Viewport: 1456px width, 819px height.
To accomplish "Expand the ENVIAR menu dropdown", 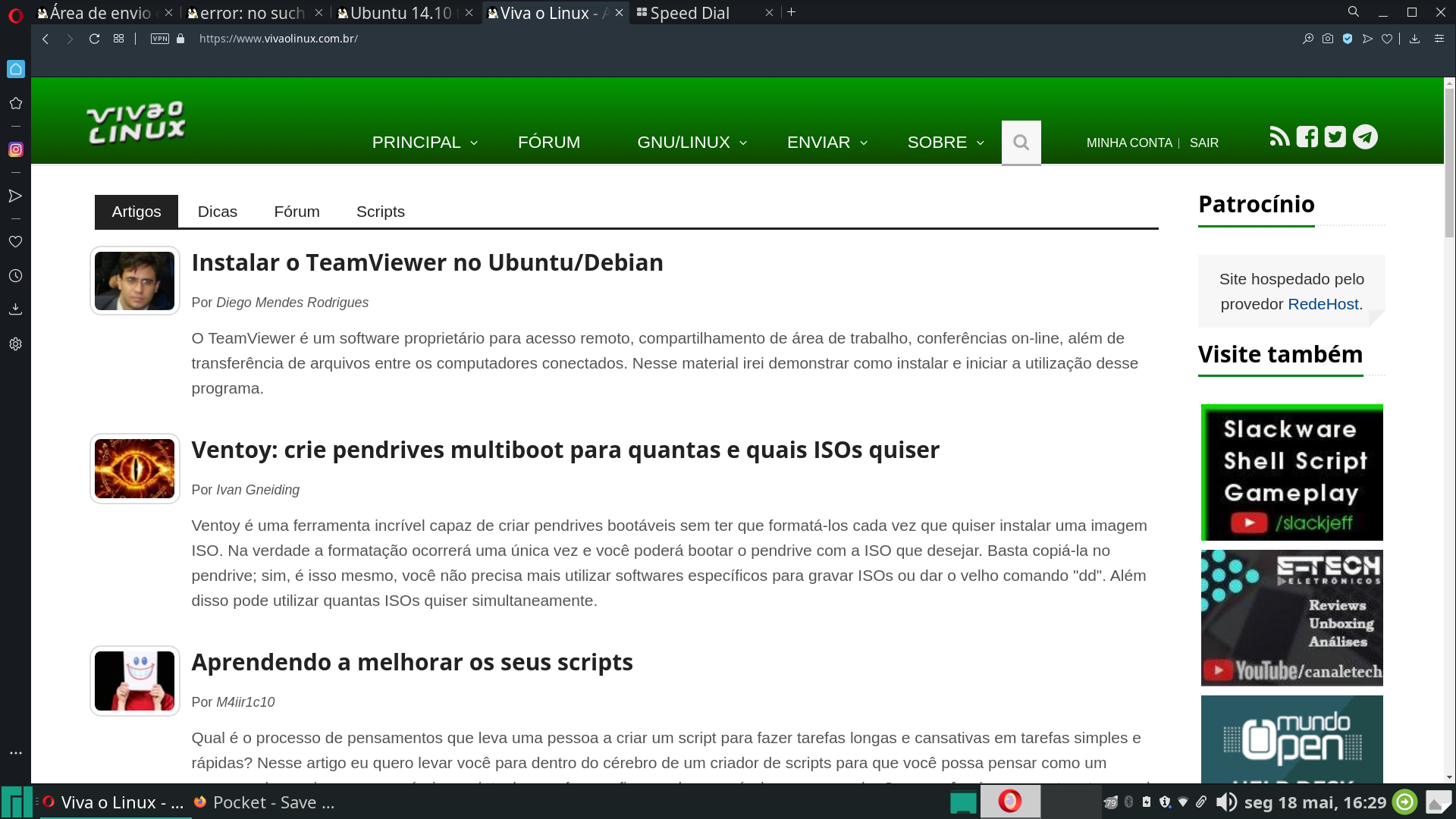I will tap(827, 143).
